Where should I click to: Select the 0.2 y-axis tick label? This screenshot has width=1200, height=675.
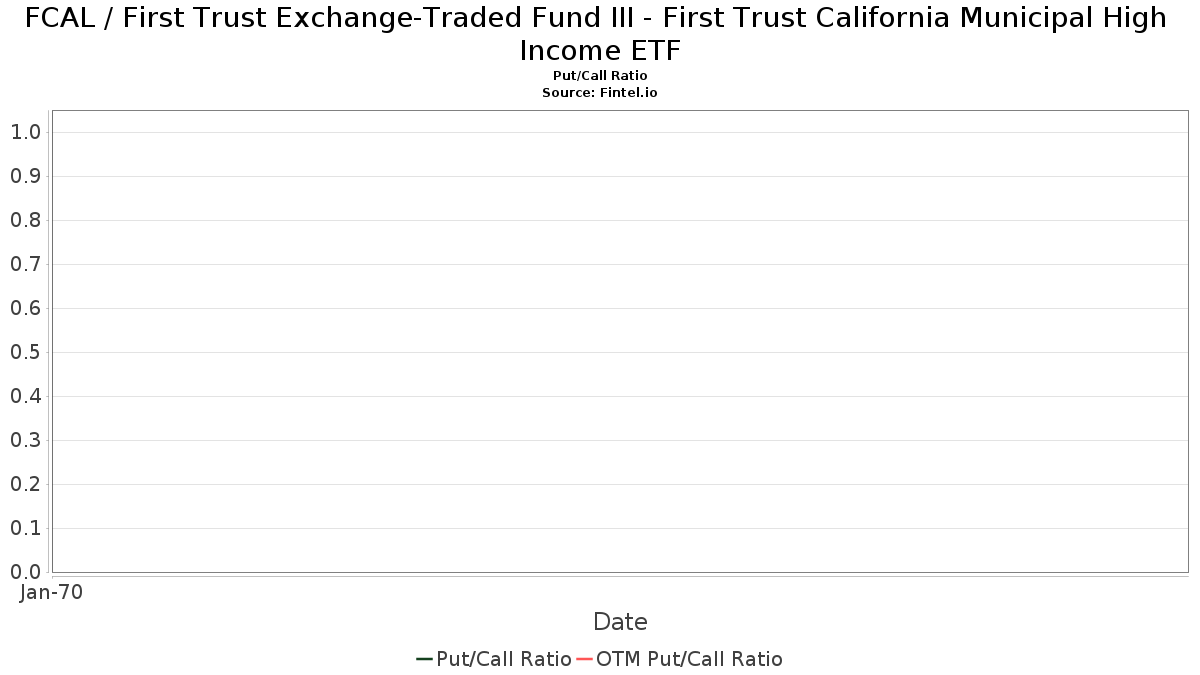click(x=25, y=484)
